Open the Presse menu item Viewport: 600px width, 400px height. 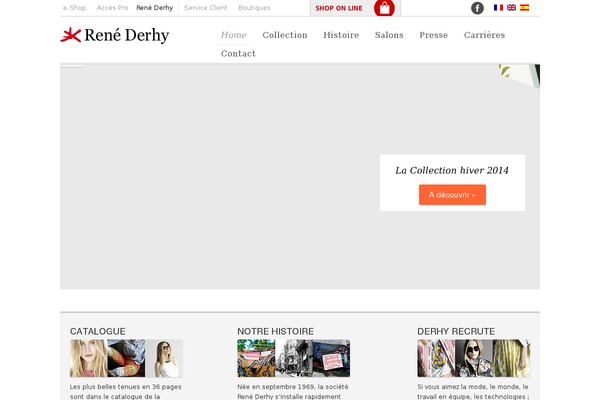click(x=433, y=35)
